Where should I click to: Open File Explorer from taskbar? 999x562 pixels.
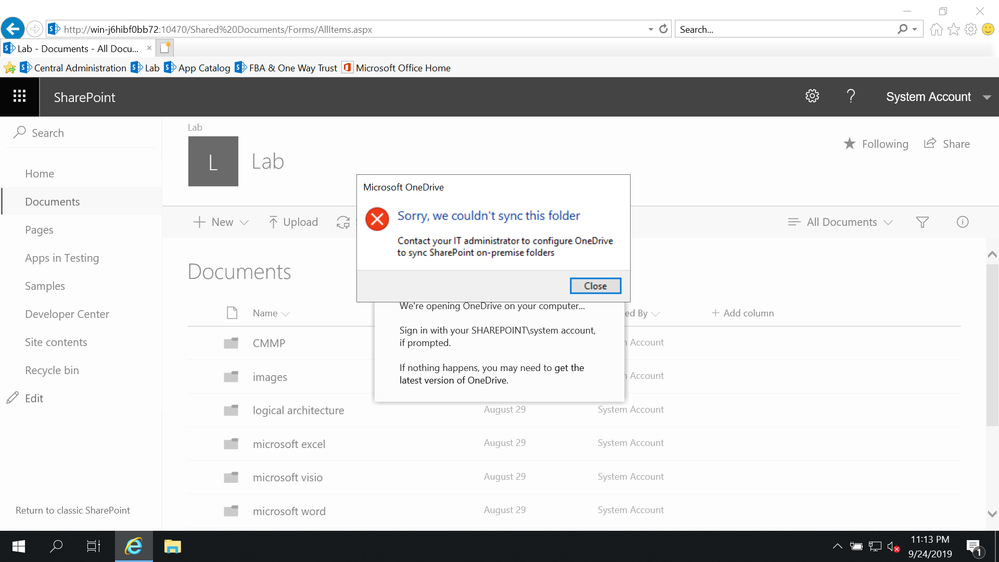(x=172, y=546)
